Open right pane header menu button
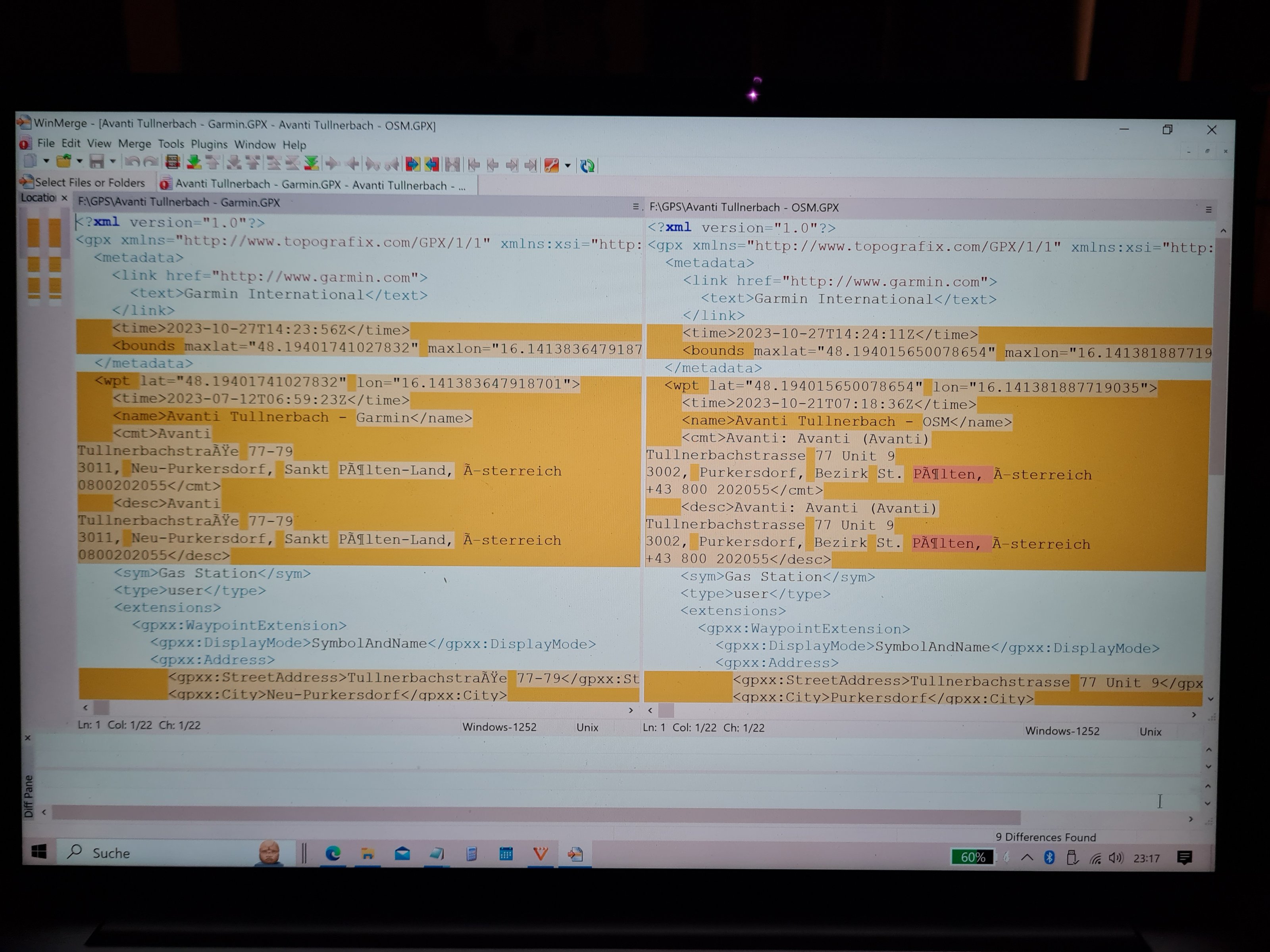Image resolution: width=1270 pixels, height=952 pixels. point(1208,210)
